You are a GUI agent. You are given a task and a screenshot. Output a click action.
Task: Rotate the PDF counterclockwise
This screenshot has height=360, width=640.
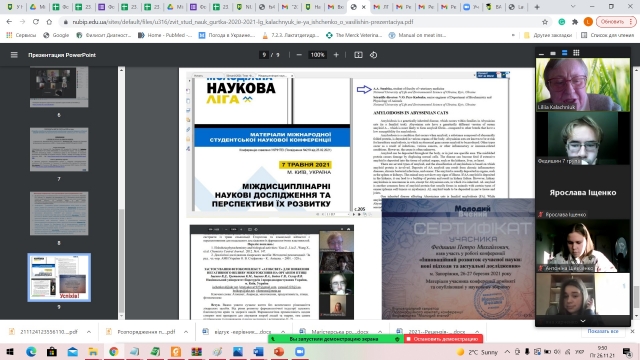[373, 55]
